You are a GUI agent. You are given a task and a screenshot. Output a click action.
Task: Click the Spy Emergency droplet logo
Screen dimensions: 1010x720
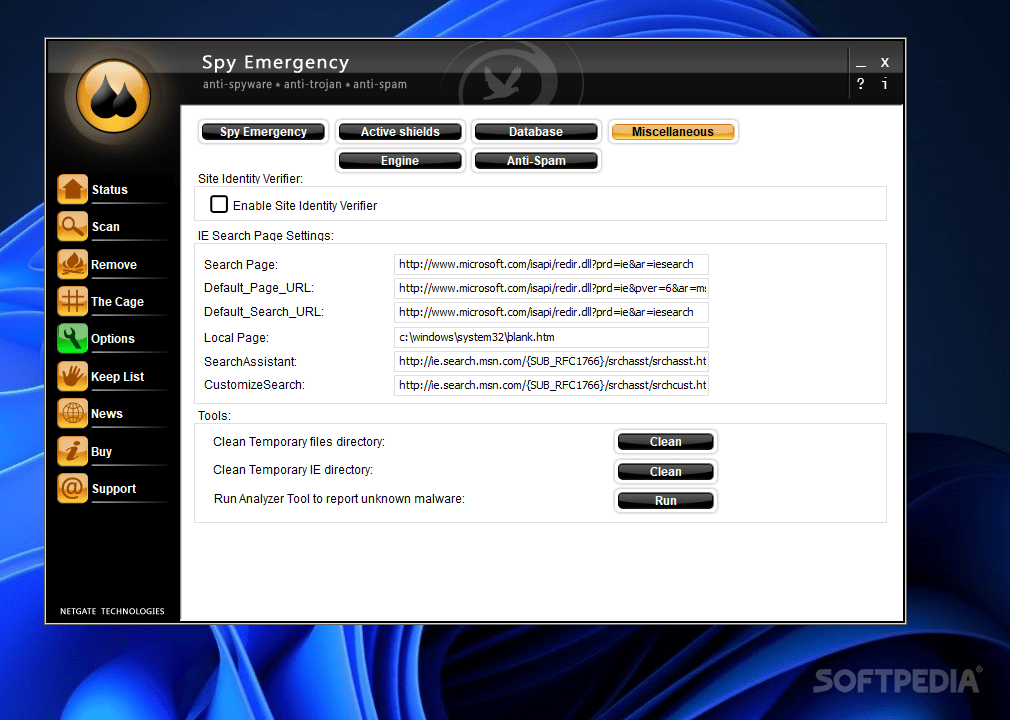[113, 97]
